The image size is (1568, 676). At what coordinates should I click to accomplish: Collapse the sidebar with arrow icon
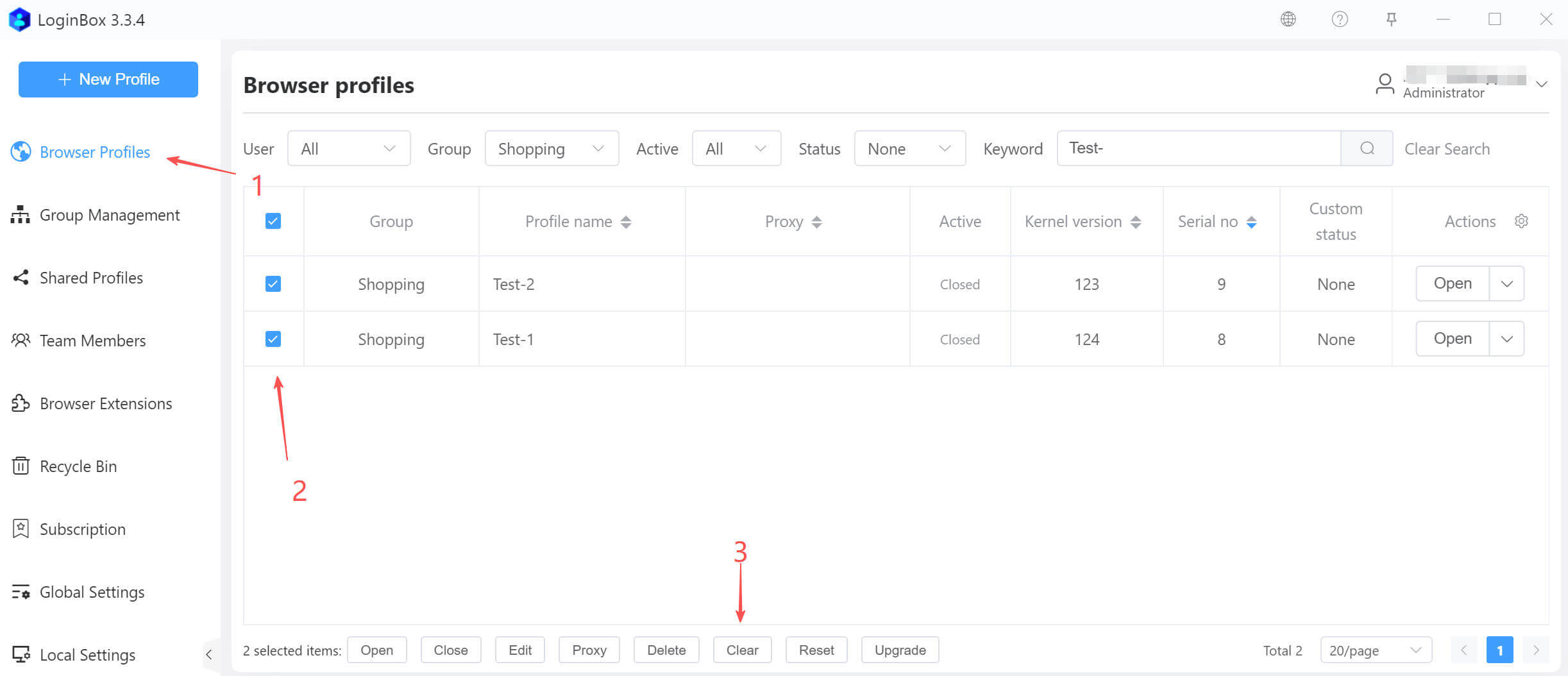[208, 654]
